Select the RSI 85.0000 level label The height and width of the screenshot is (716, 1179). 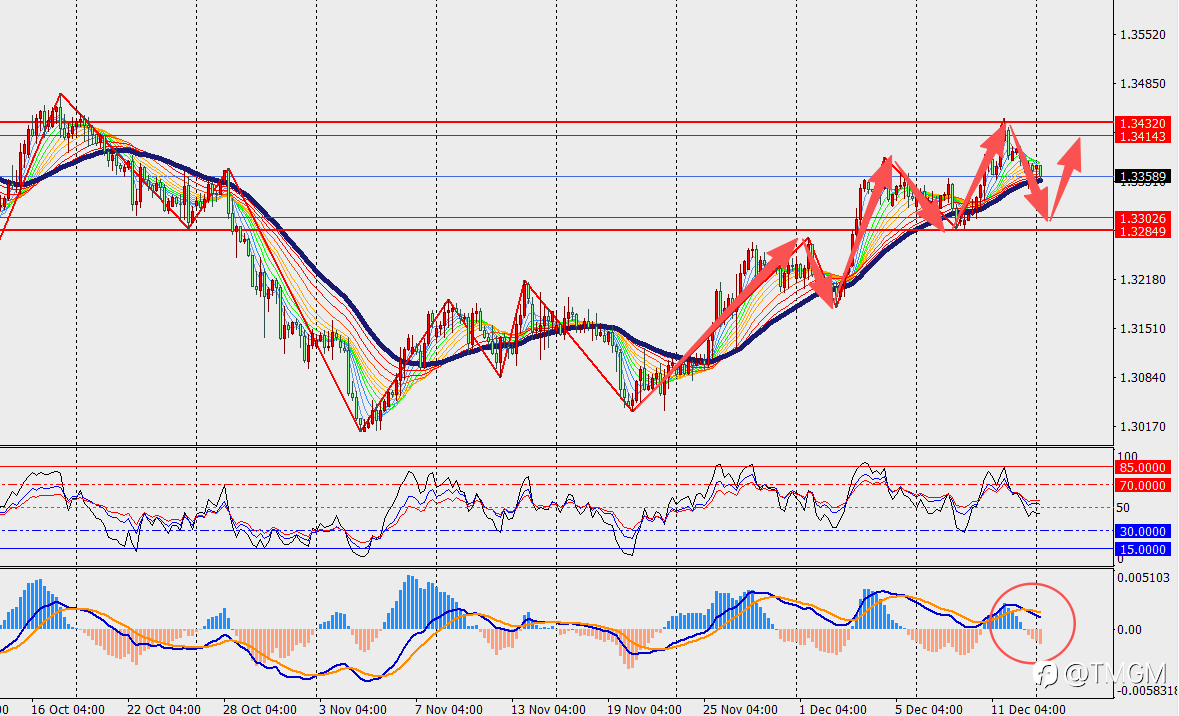click(x=1141, y=467)
